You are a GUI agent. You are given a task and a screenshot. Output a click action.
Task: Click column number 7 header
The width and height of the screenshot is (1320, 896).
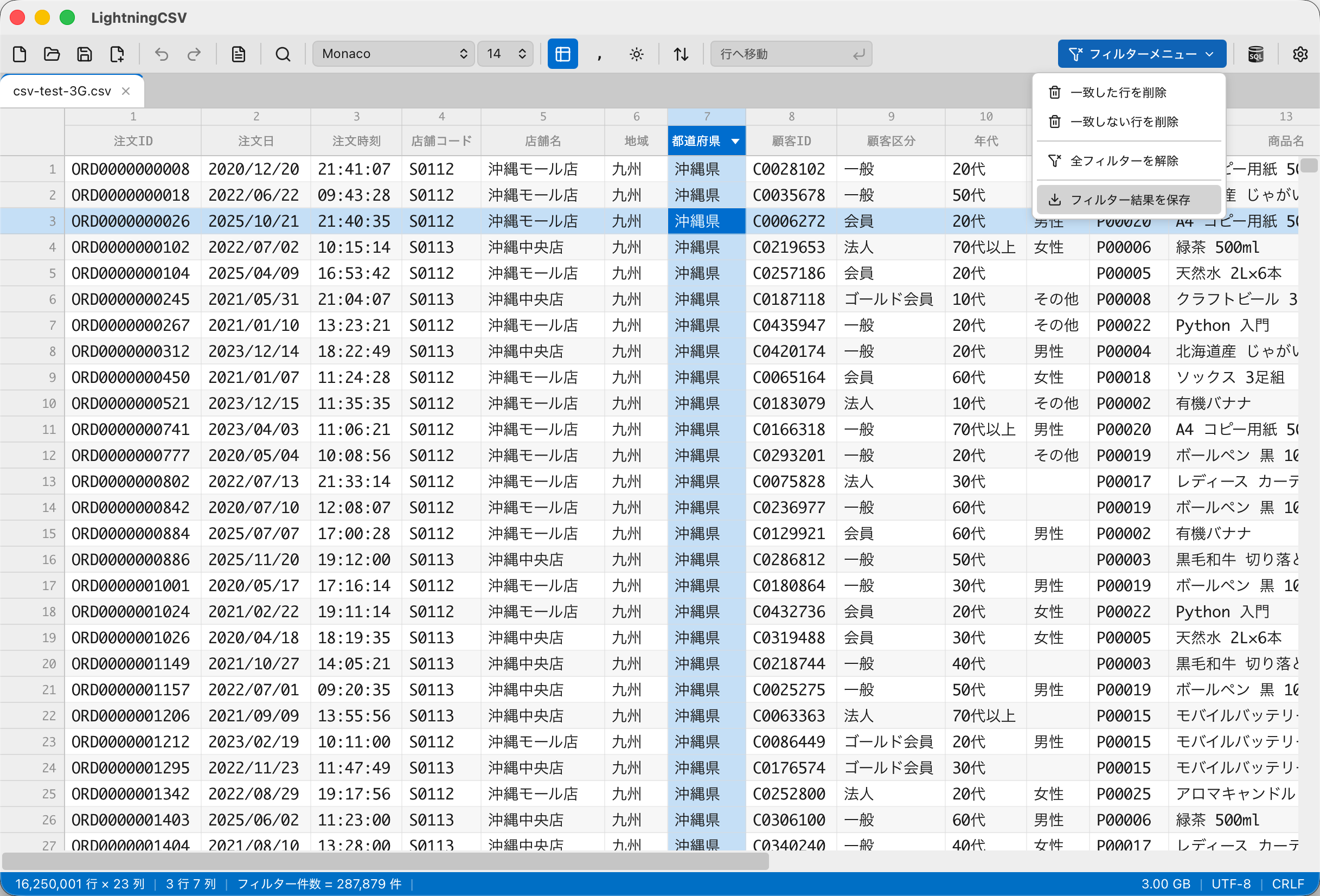(707, 117)
